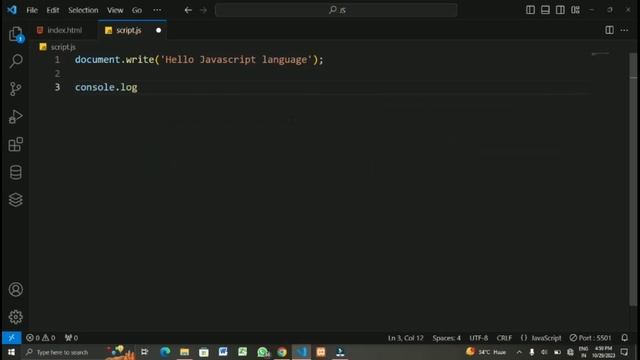Screen dimensions: 640x360
Task: Open Customize Layout icon
Action: 576,10
